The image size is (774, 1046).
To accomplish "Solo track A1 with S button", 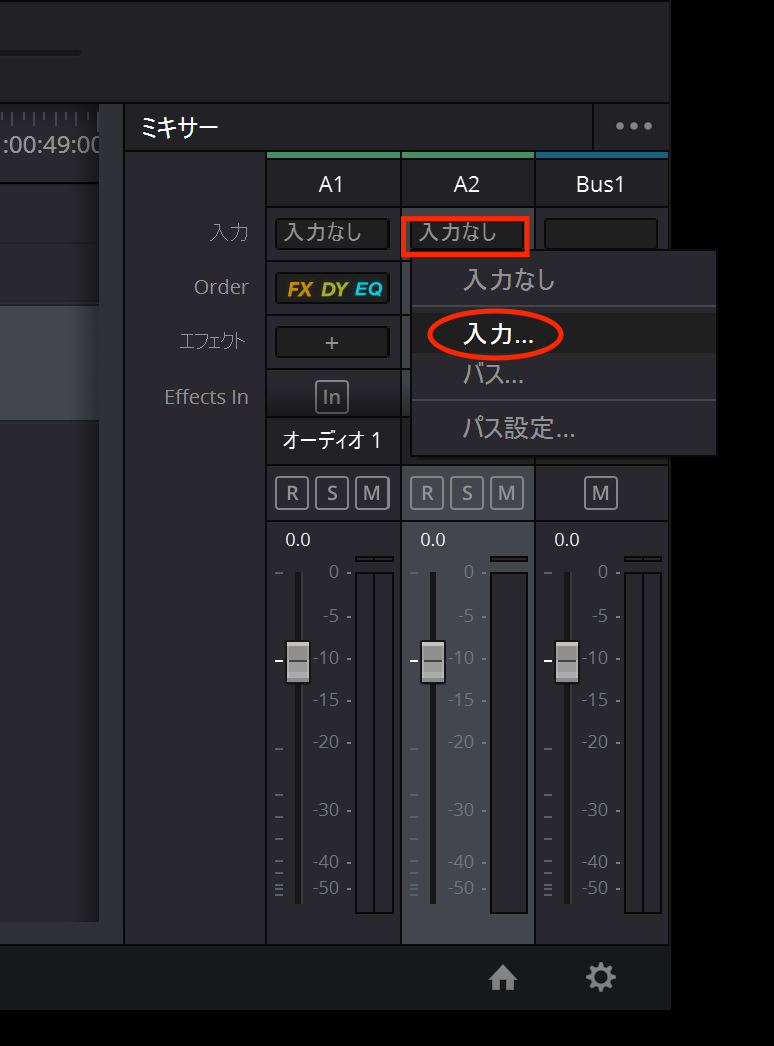I will pos(332,492).
